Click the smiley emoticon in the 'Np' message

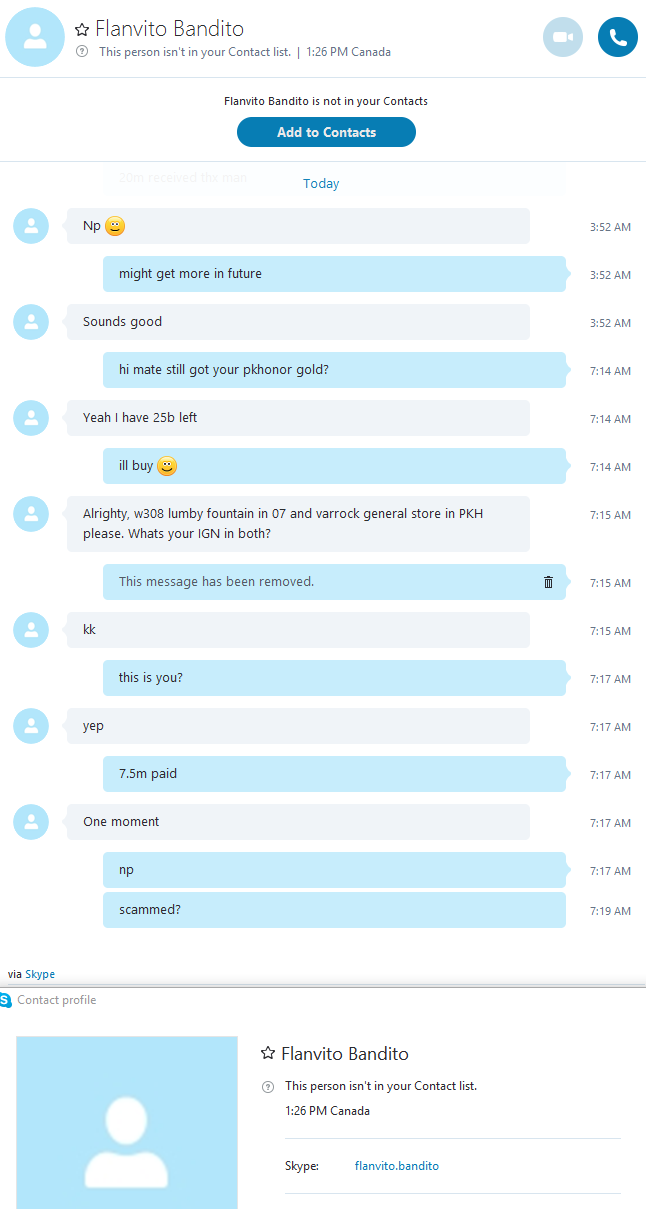[115, 227]
